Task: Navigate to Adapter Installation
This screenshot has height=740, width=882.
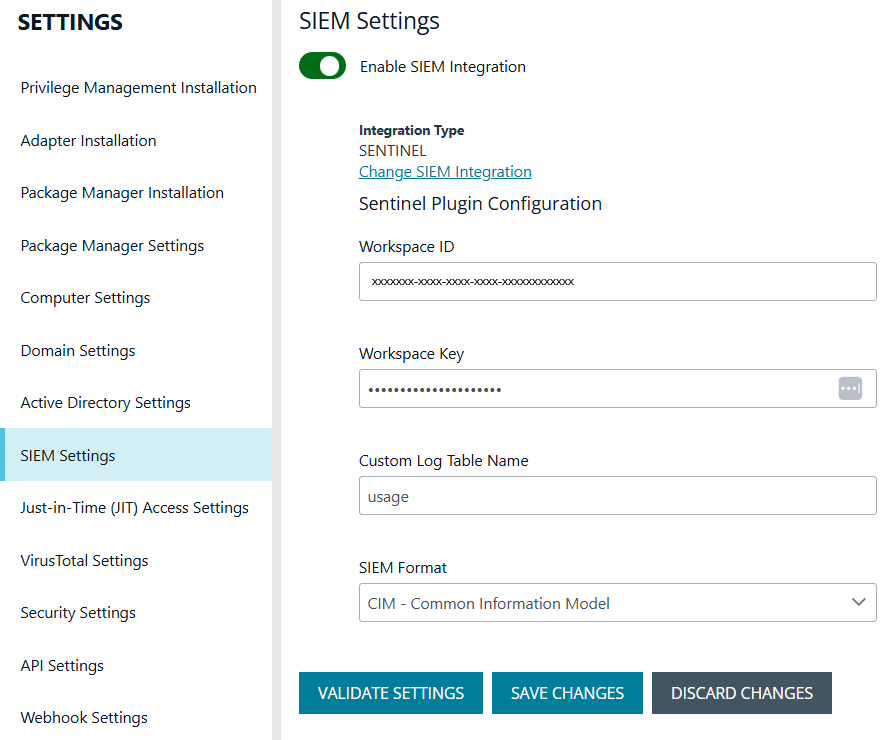Action: 88,140
